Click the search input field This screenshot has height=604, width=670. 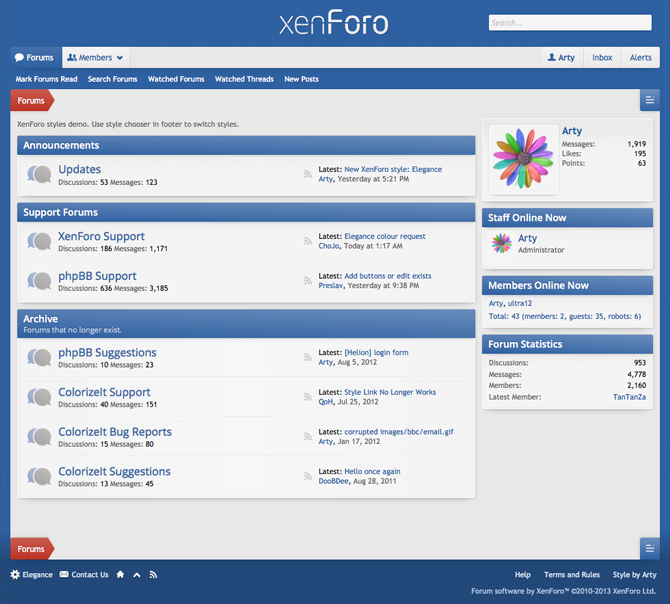pos(570,23)
